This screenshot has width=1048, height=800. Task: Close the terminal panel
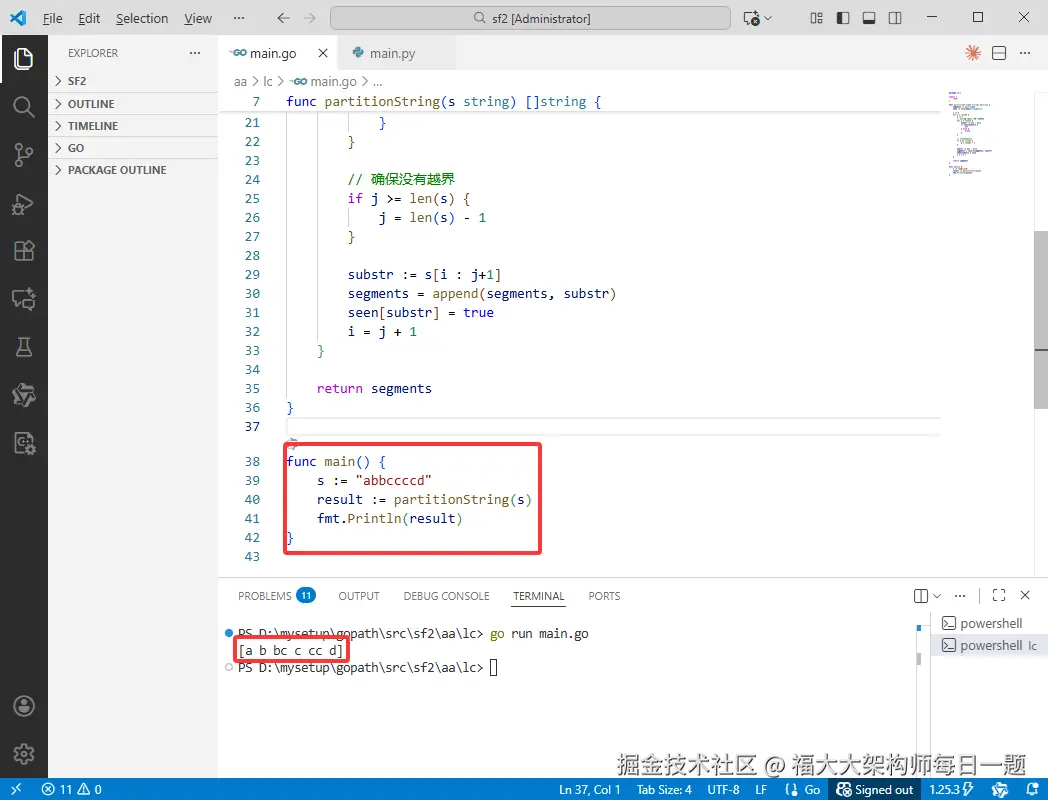[x=1025, y=595]
